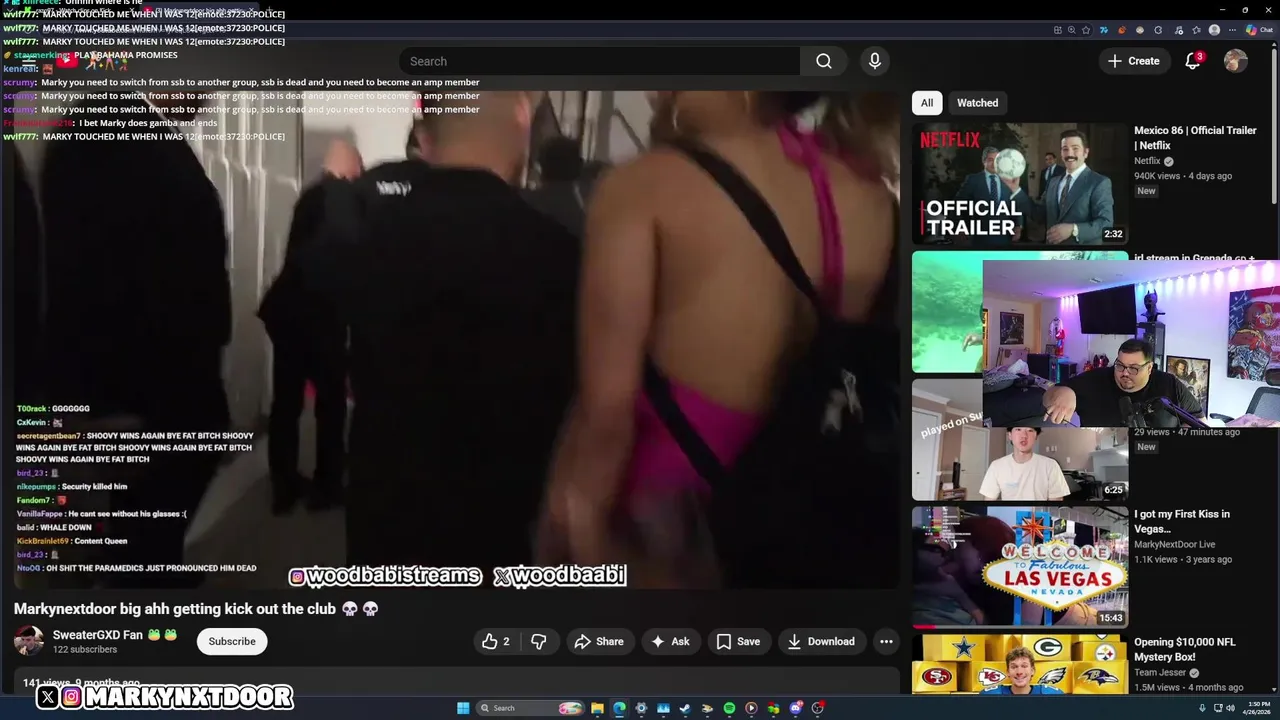Open YouTube notifications bell

click(1193, 61)
